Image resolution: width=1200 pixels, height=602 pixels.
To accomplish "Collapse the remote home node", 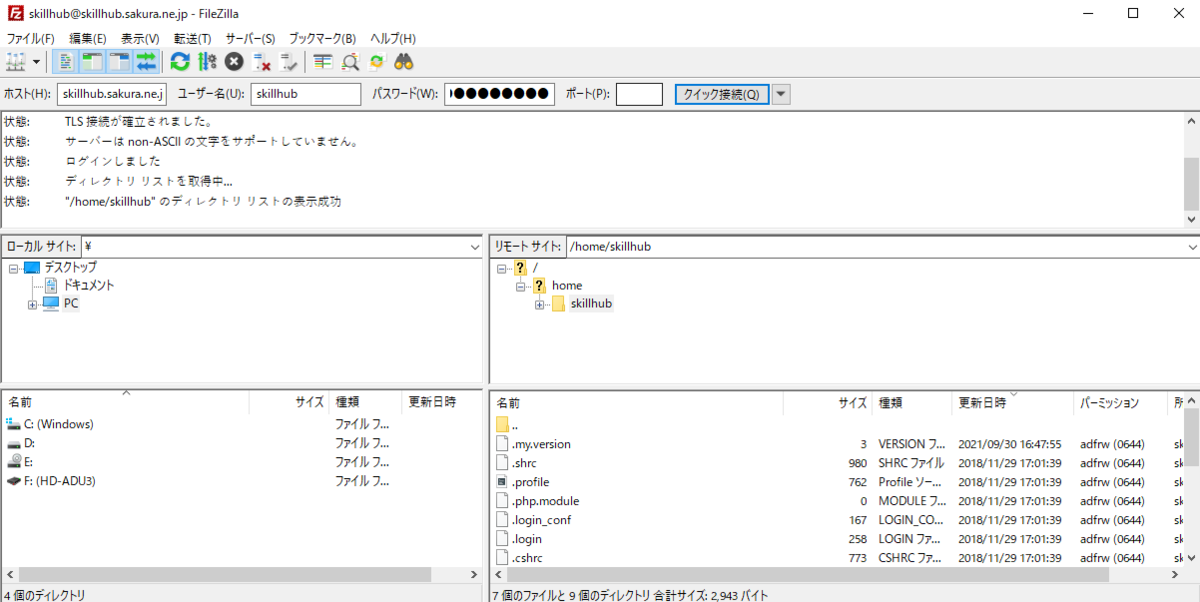I will (520, 286).
